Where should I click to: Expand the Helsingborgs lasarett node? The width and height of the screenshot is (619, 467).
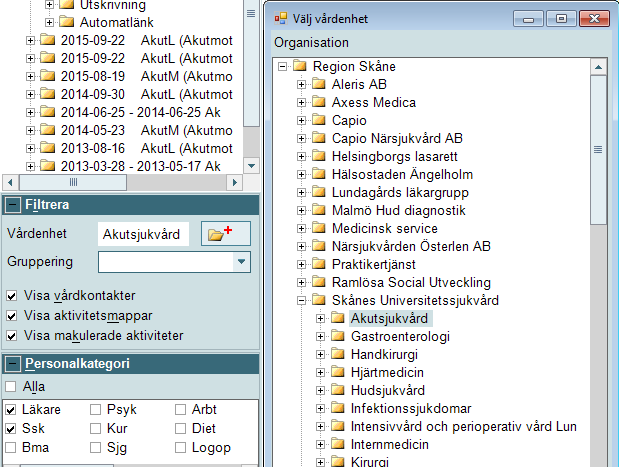[x=301, y=157]
